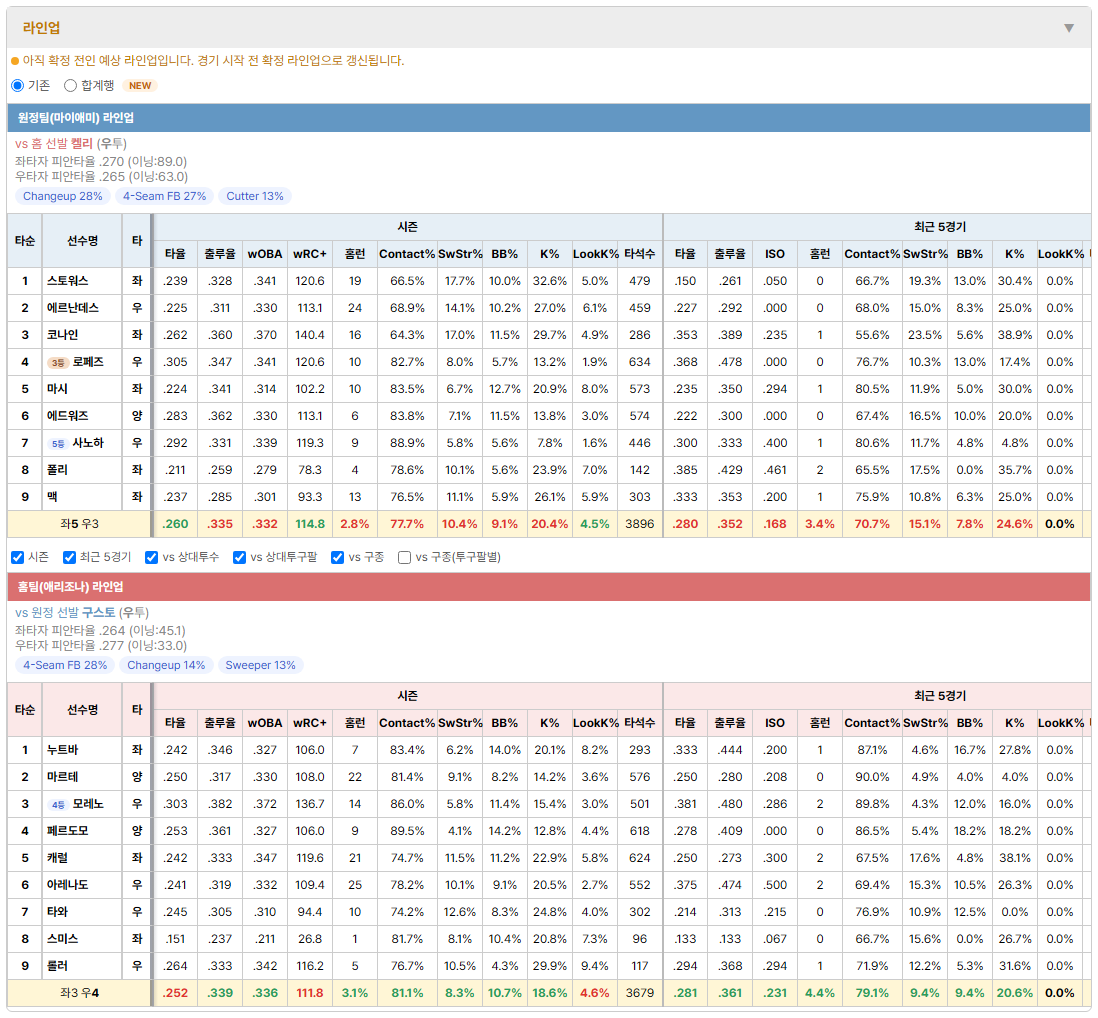Select player 에드워즈
The width and height of the screenshot is (1098, 1018).
[x=67, y=416]
